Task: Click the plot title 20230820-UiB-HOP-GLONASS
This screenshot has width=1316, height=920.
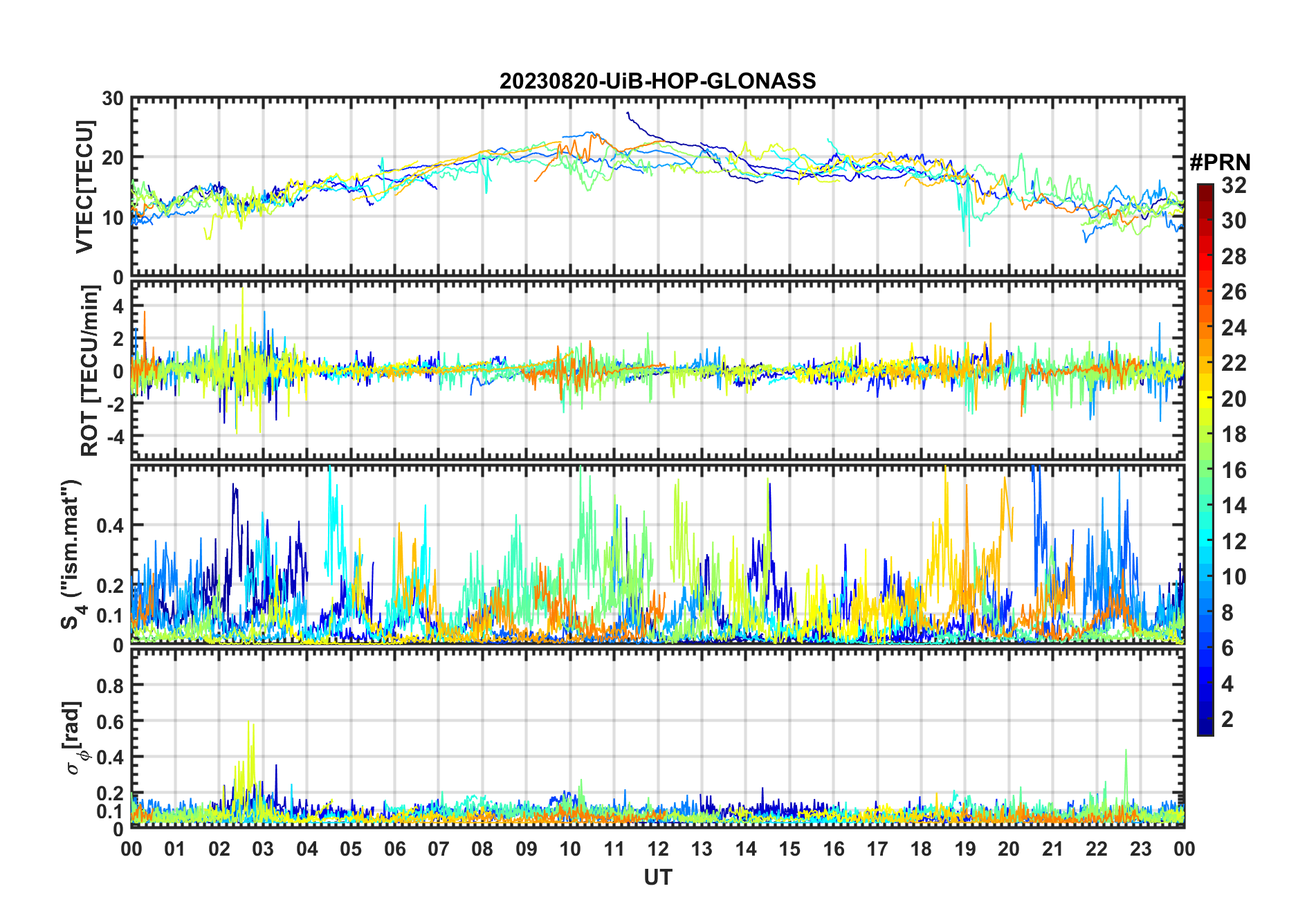Action: pyautogui.click(x=657, y=82)
